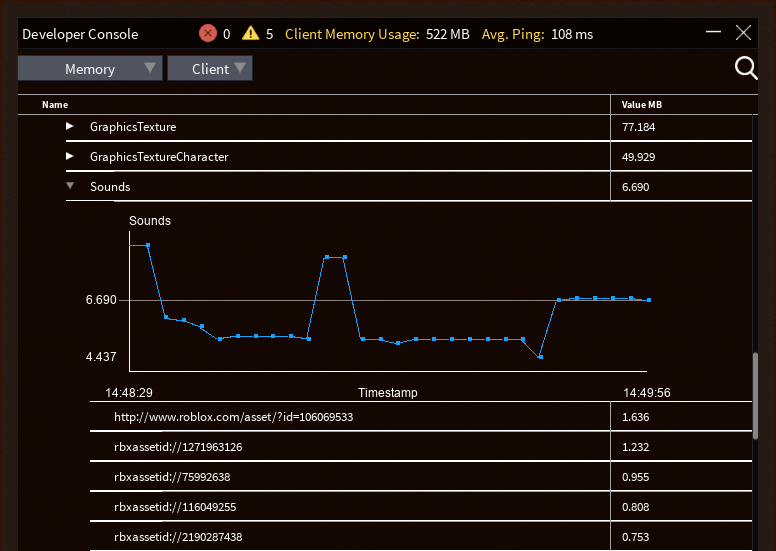Select the Sounds row label

click(110, 187)
